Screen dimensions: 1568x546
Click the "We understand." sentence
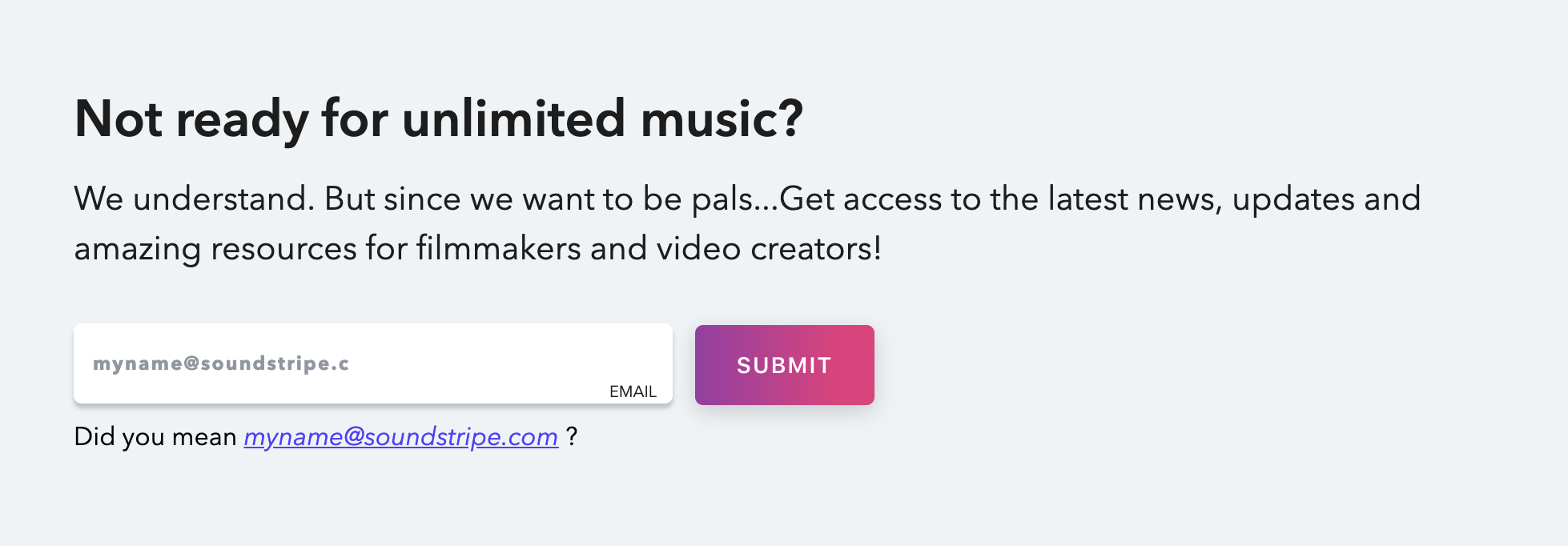pos(194,199)
